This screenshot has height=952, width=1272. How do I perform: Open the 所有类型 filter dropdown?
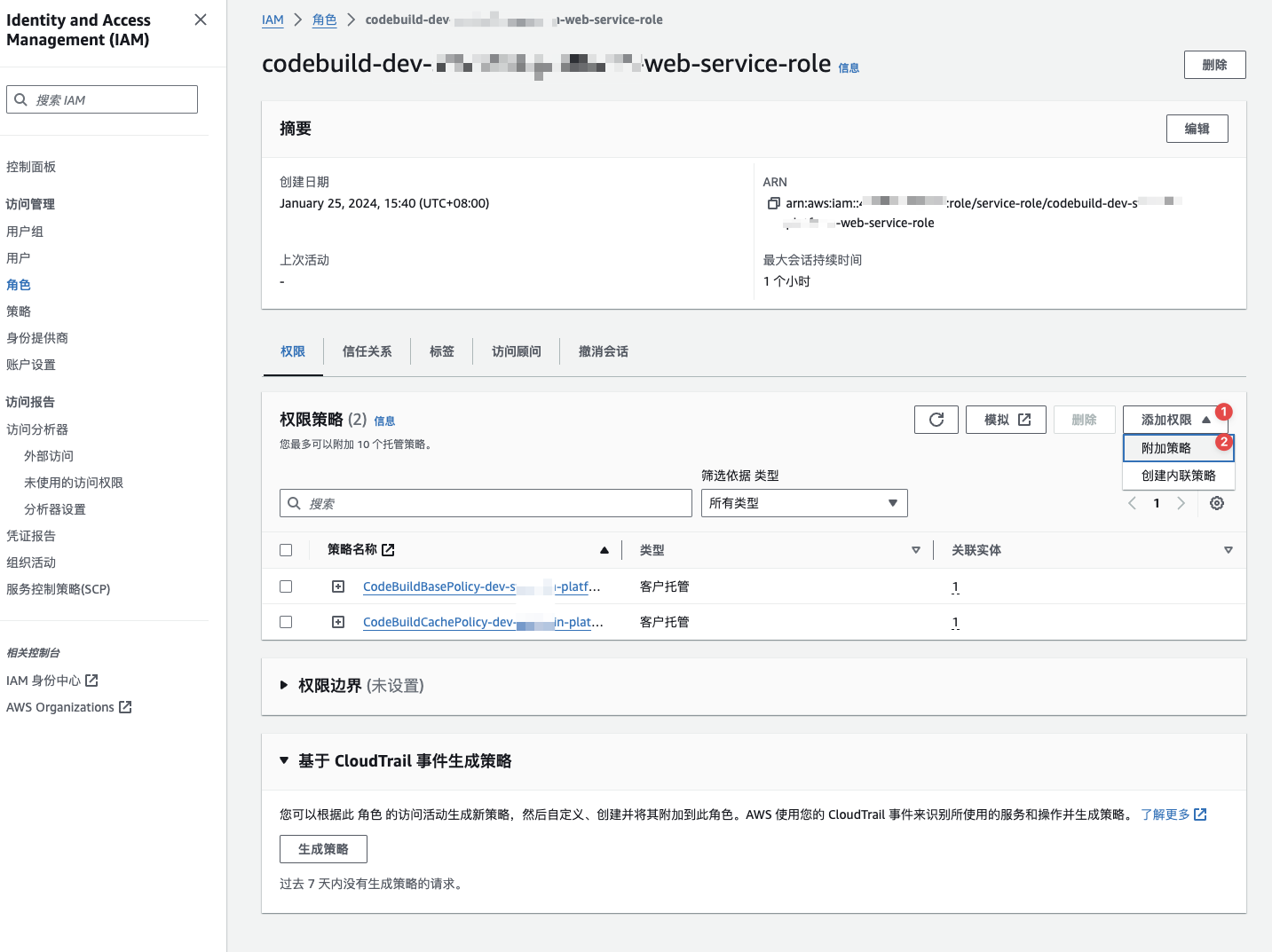click(x=804, y=503)
